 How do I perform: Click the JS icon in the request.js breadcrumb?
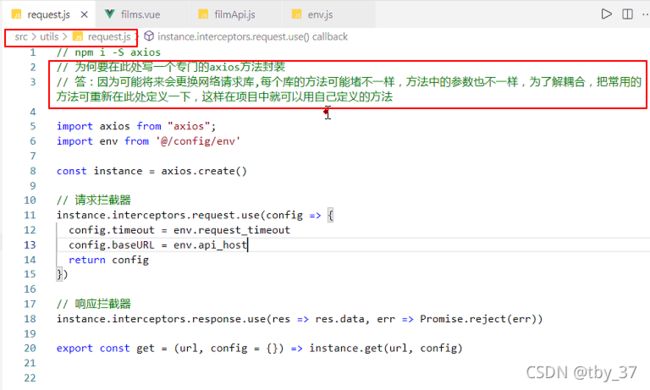pos(78,37)
